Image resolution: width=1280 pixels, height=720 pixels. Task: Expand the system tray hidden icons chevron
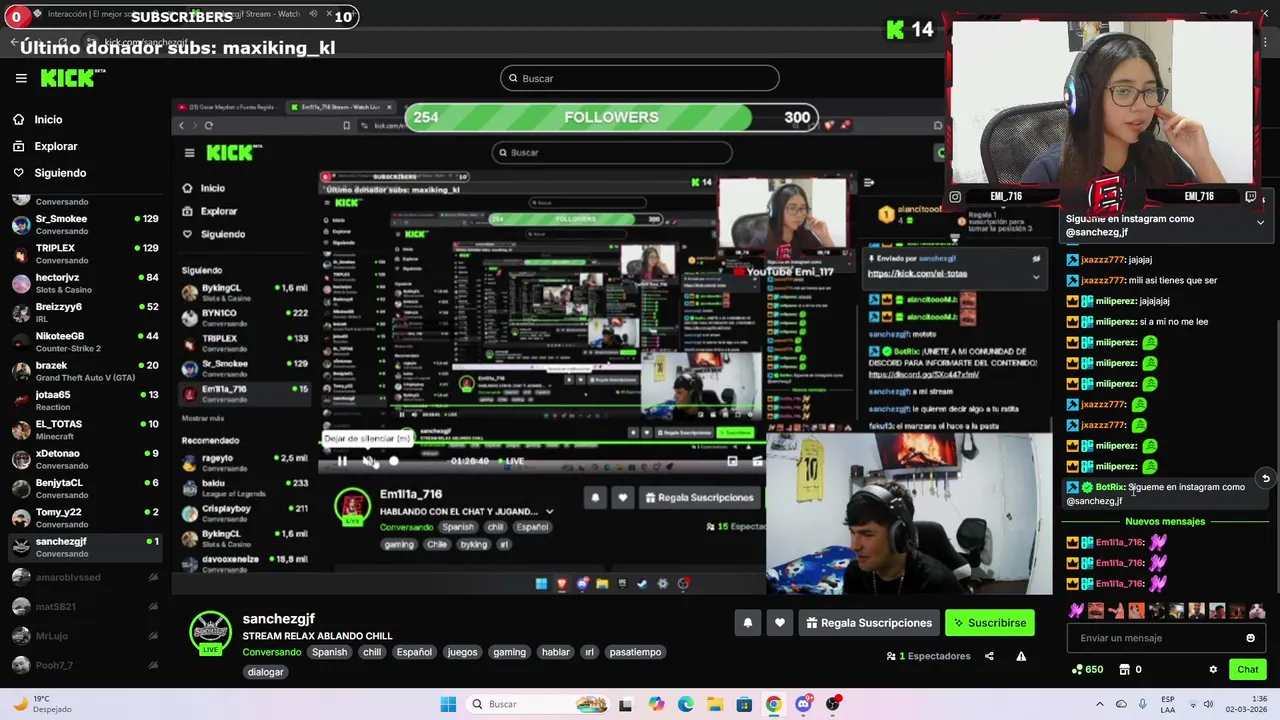point(1099,704)
